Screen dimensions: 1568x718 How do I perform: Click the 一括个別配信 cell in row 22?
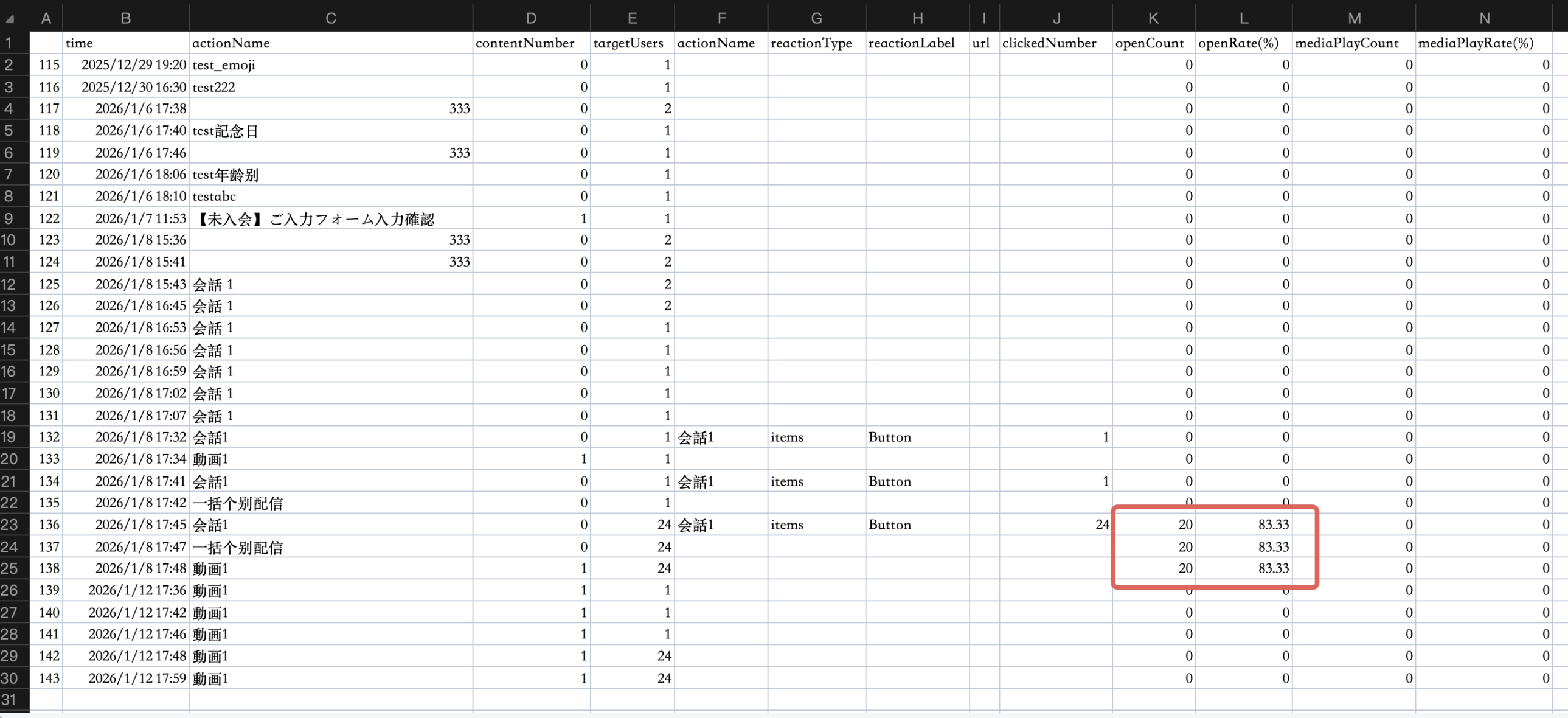click(238, 503)
